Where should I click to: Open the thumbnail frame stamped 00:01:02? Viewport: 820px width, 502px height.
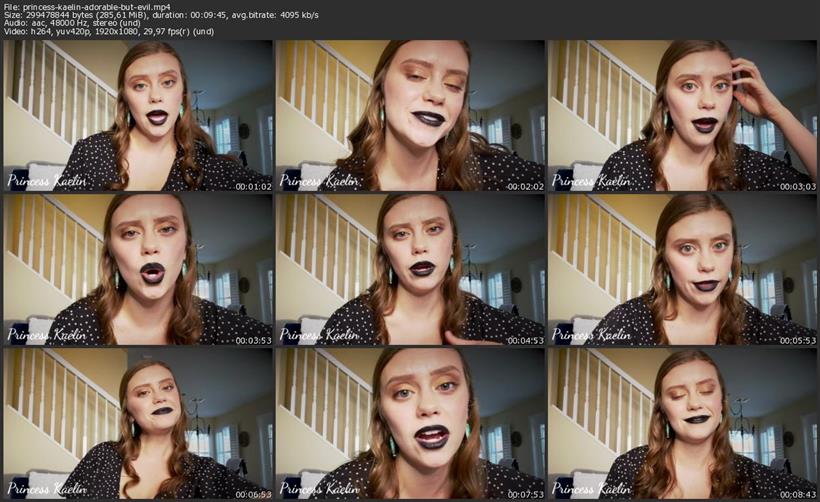coord(139,115)
